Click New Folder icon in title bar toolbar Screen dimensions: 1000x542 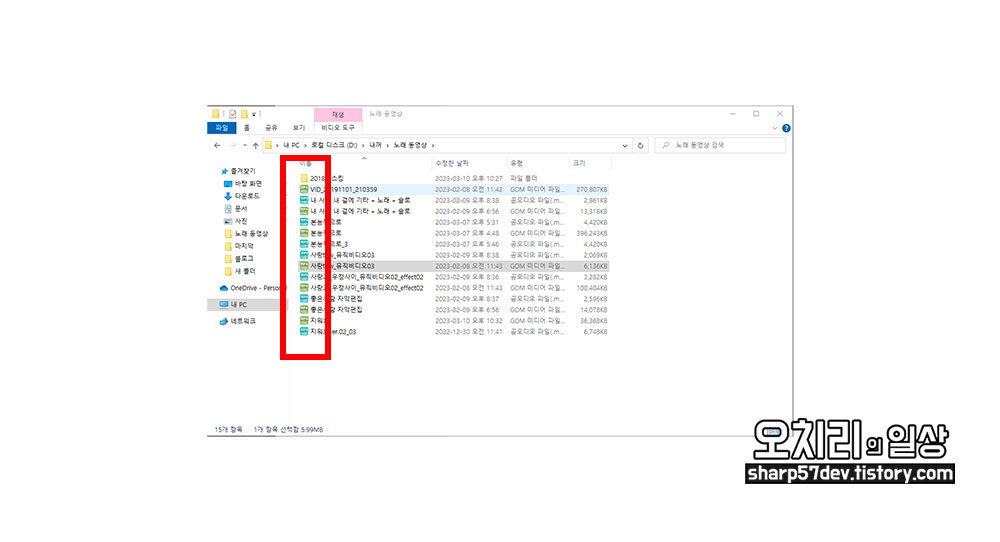(244, 114)
